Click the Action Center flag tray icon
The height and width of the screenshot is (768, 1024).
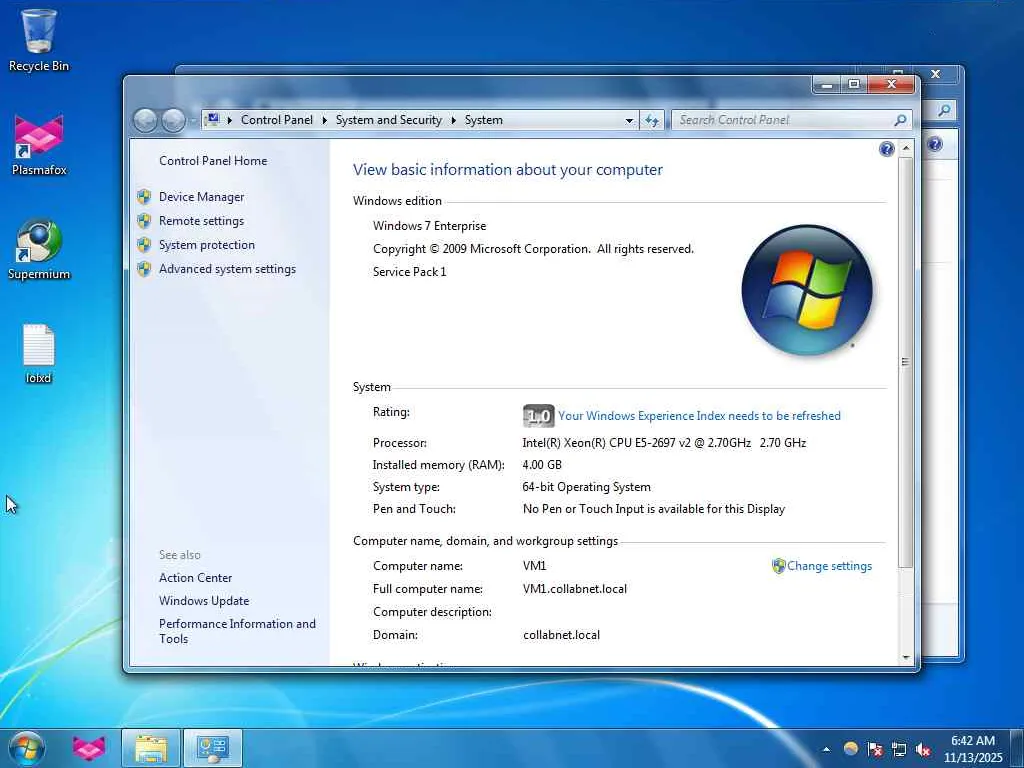tap(875, 749)
